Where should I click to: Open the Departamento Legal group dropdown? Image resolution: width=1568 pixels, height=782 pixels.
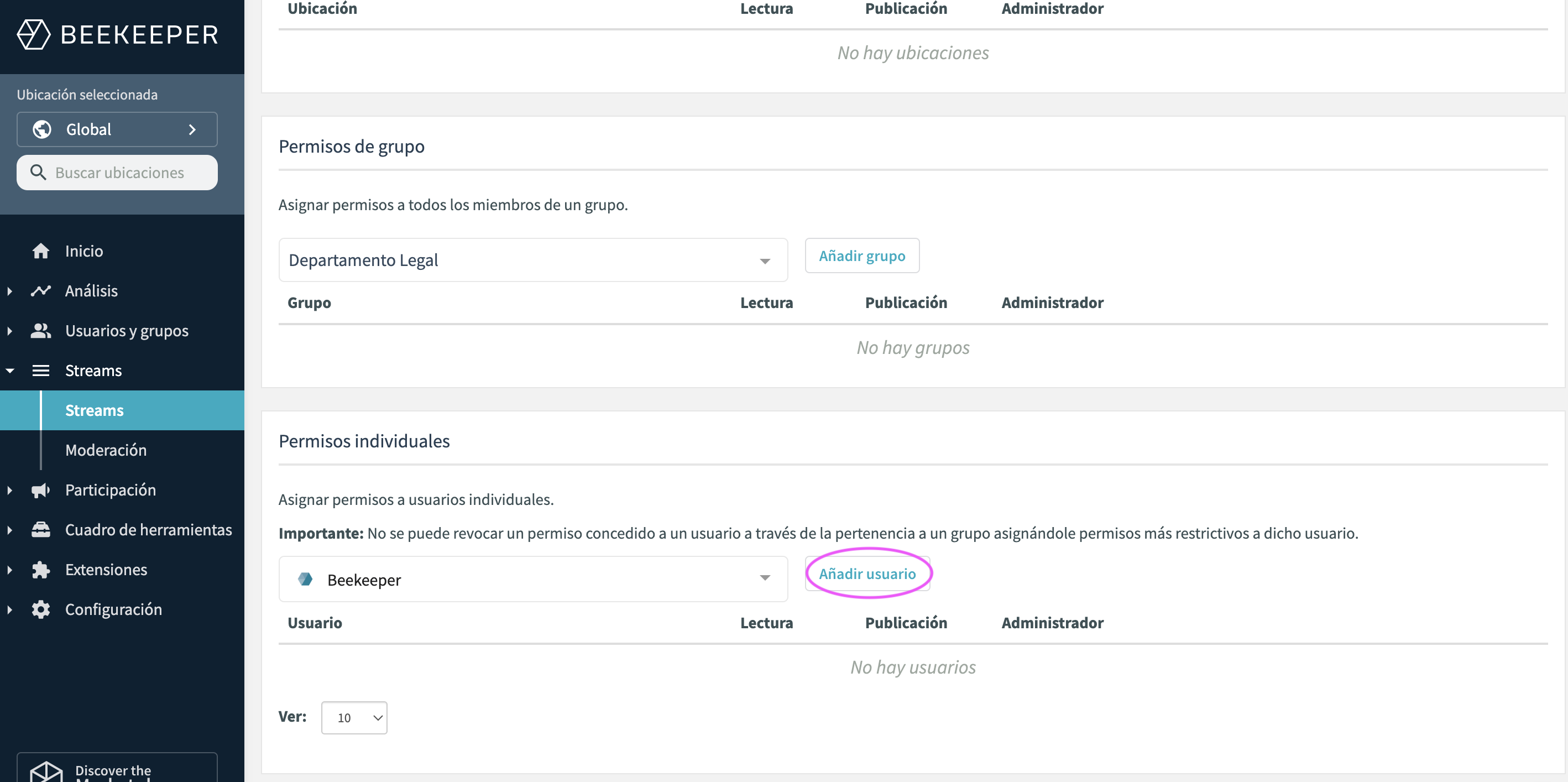pos(533,260)
